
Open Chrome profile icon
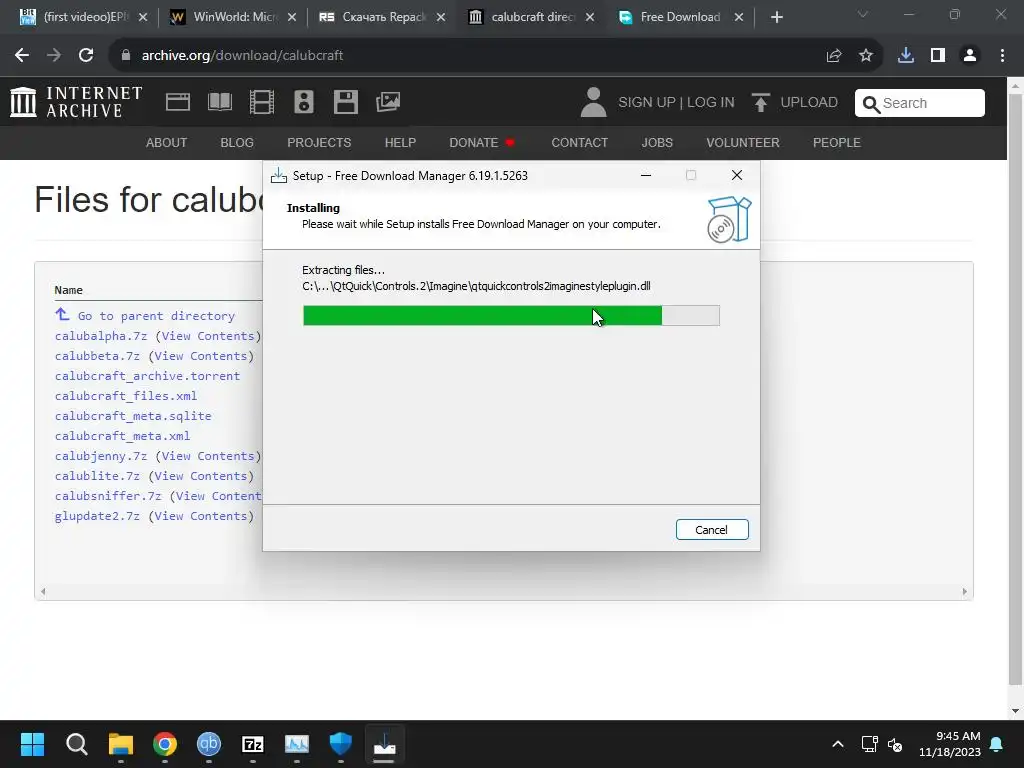tap(970, 56)
